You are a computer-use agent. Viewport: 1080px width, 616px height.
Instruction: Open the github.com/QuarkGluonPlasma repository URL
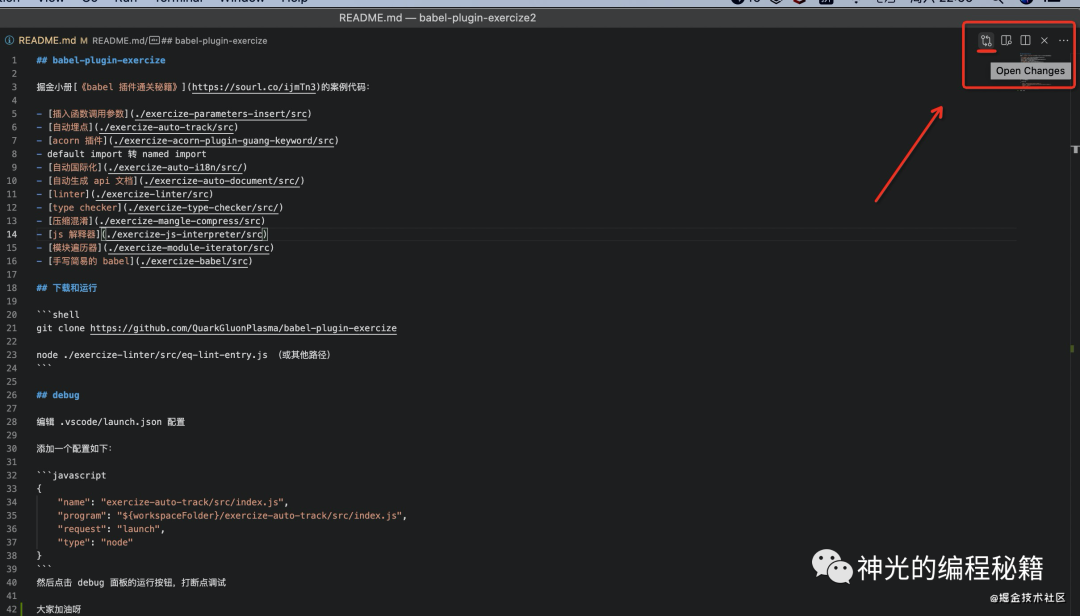pyautogui.click(x=243, y=329)
